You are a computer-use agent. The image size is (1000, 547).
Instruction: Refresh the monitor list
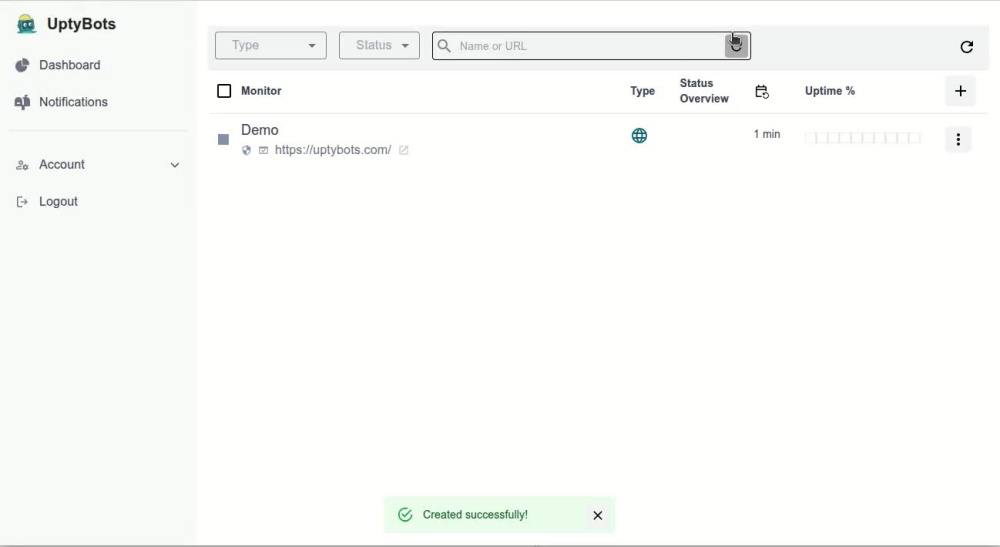click(966, 47)
